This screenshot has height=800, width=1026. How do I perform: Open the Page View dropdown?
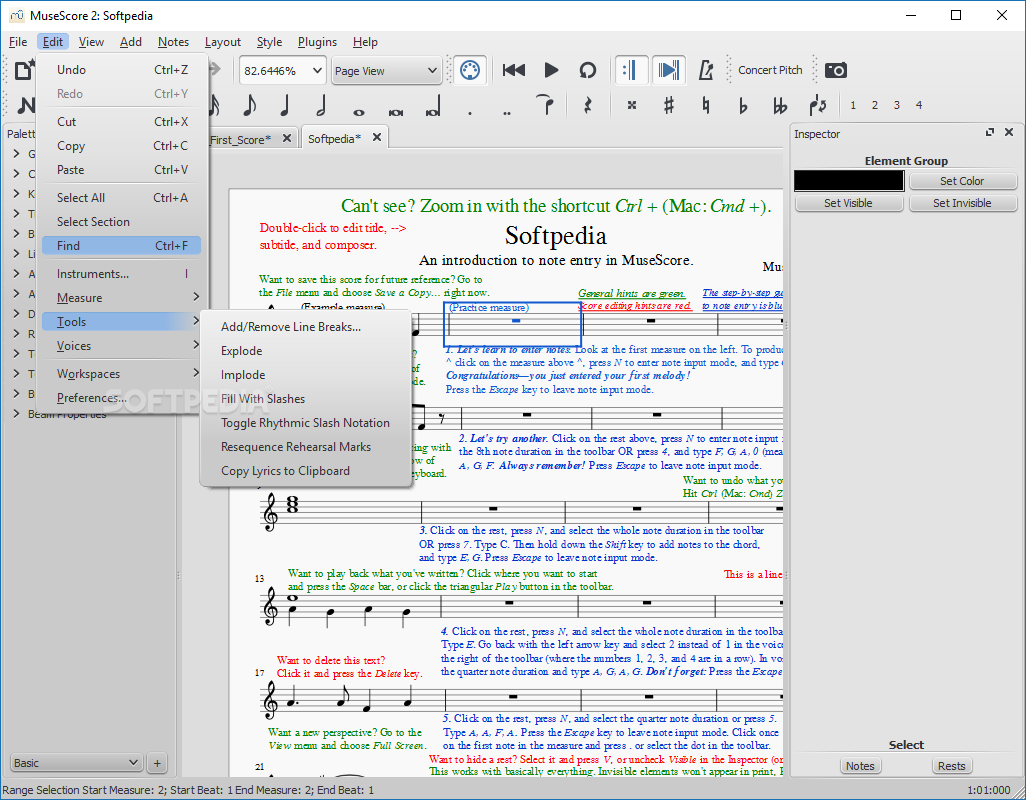coord(386,71)
